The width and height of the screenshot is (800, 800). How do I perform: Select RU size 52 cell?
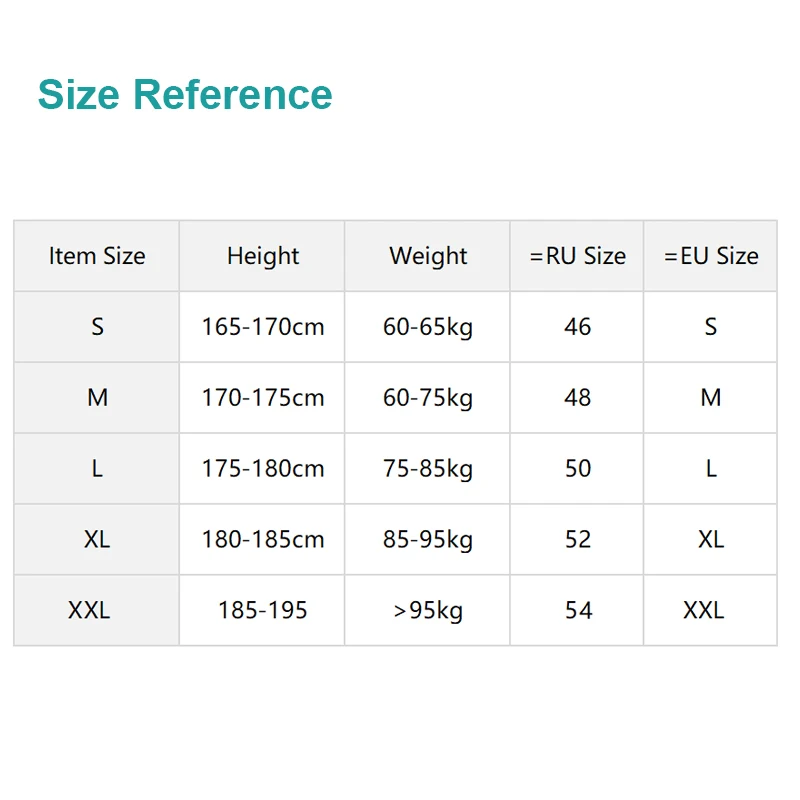click(x=577, y=540)
